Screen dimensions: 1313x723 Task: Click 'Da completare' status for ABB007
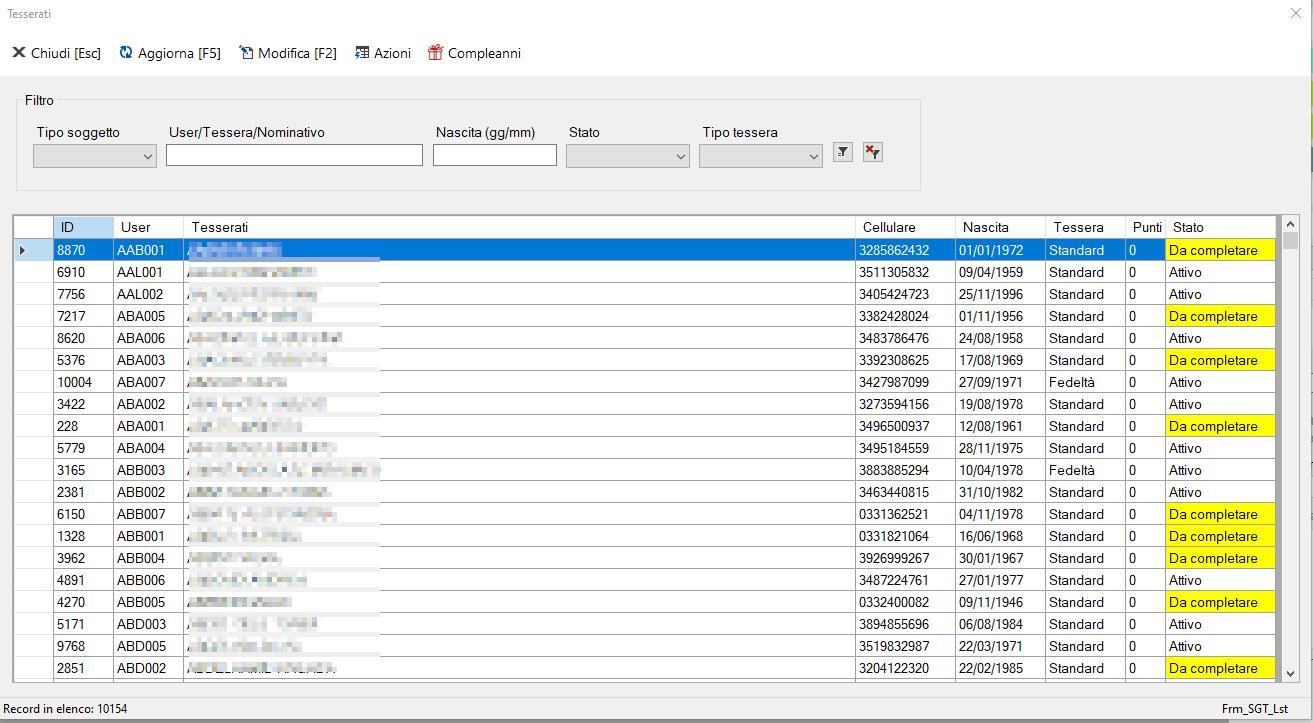tap(1221, 514)
